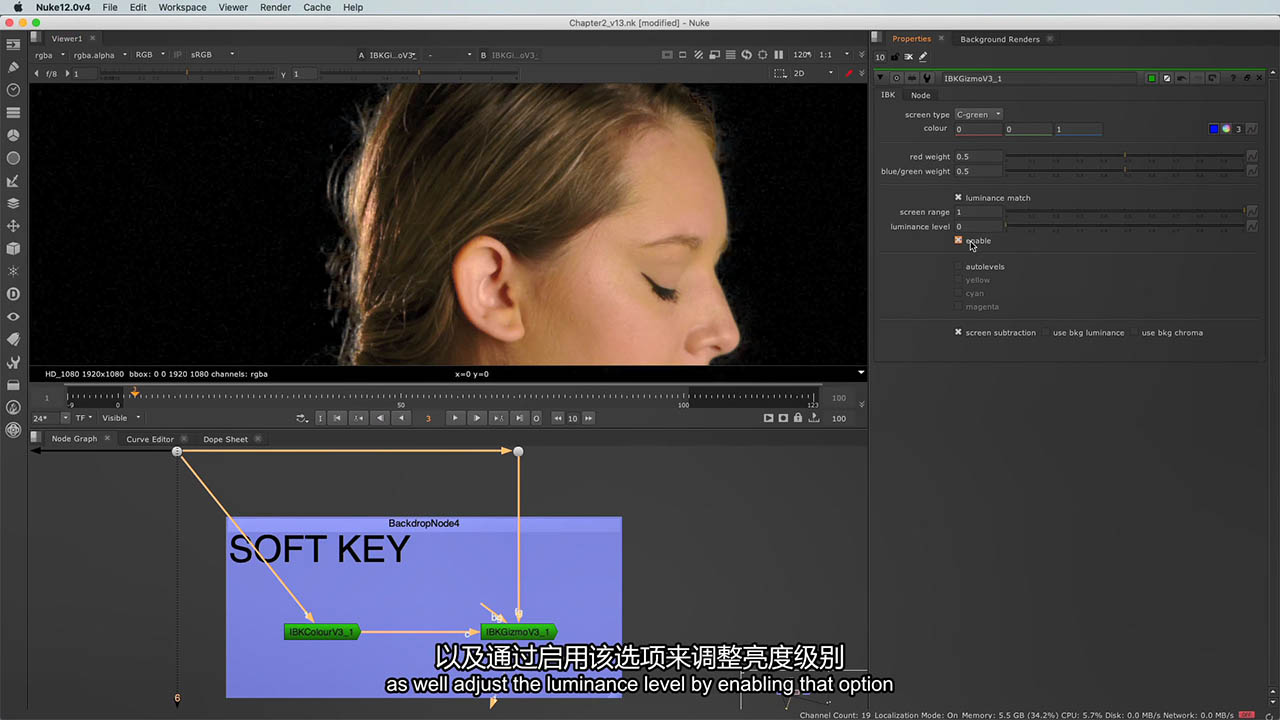
Task: Toggle the magenta checkbox
Action: coord(958,307)
